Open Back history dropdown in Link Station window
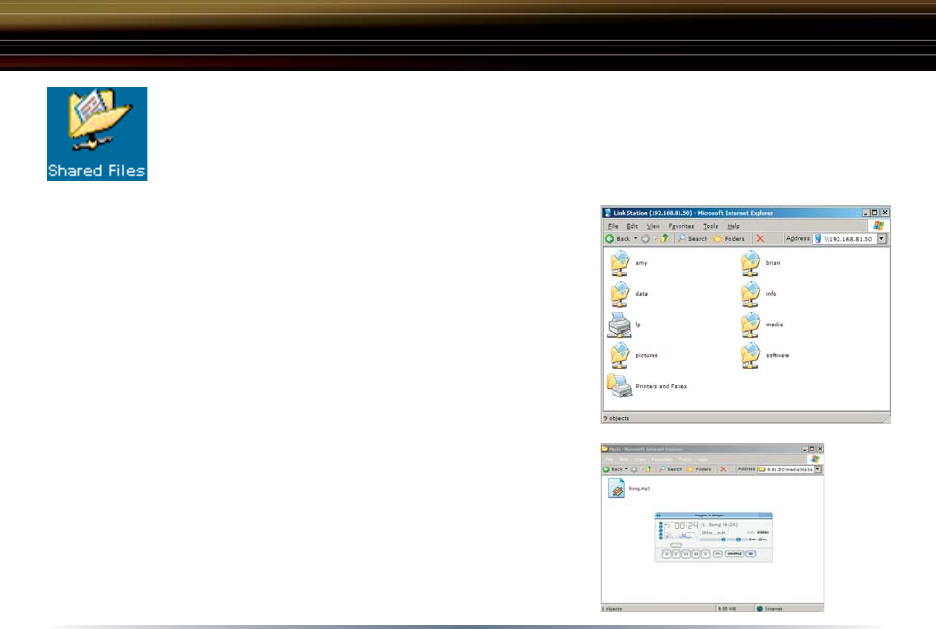Image resolution: width=936 pixels, height=629 pixels. pyautogui.click(x=636, y=239)
